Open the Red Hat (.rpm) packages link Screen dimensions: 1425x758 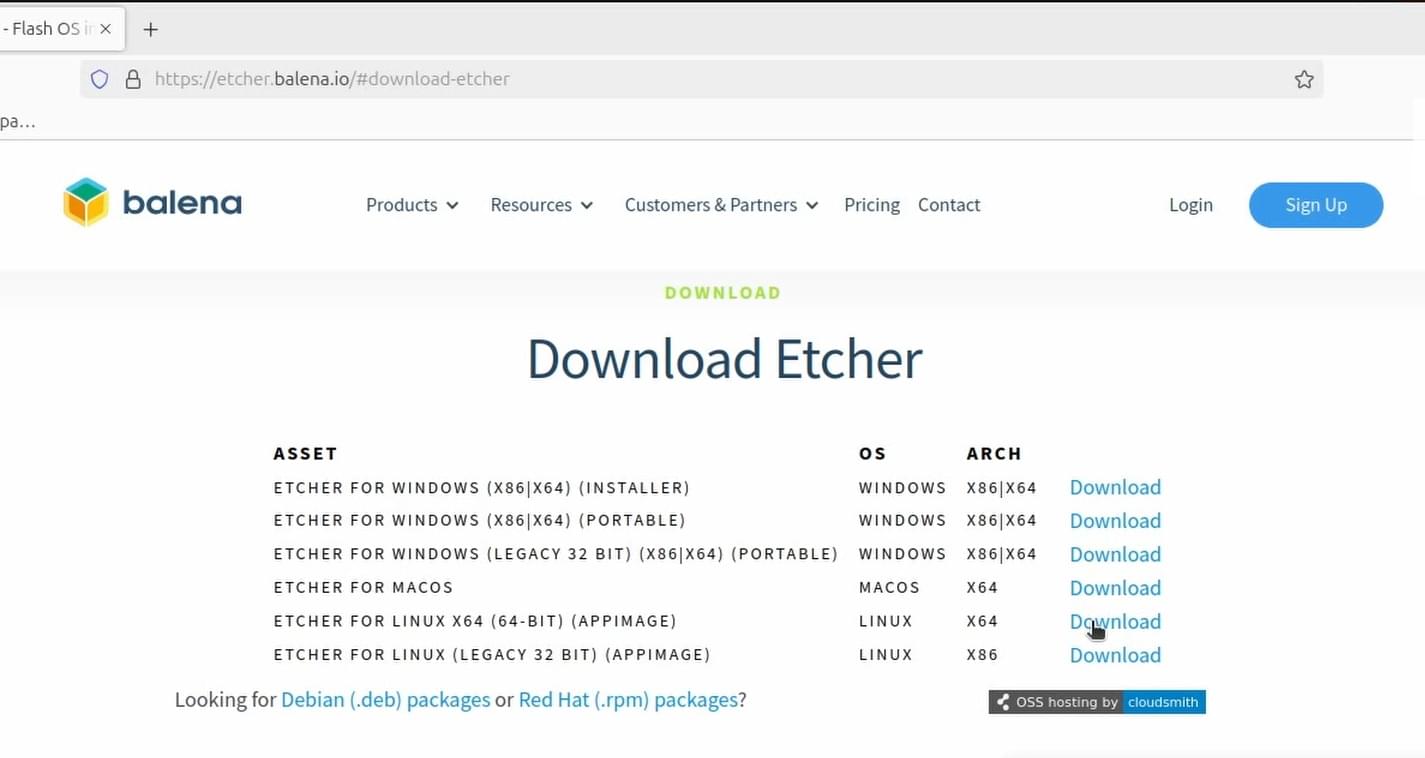pos(628,700)
